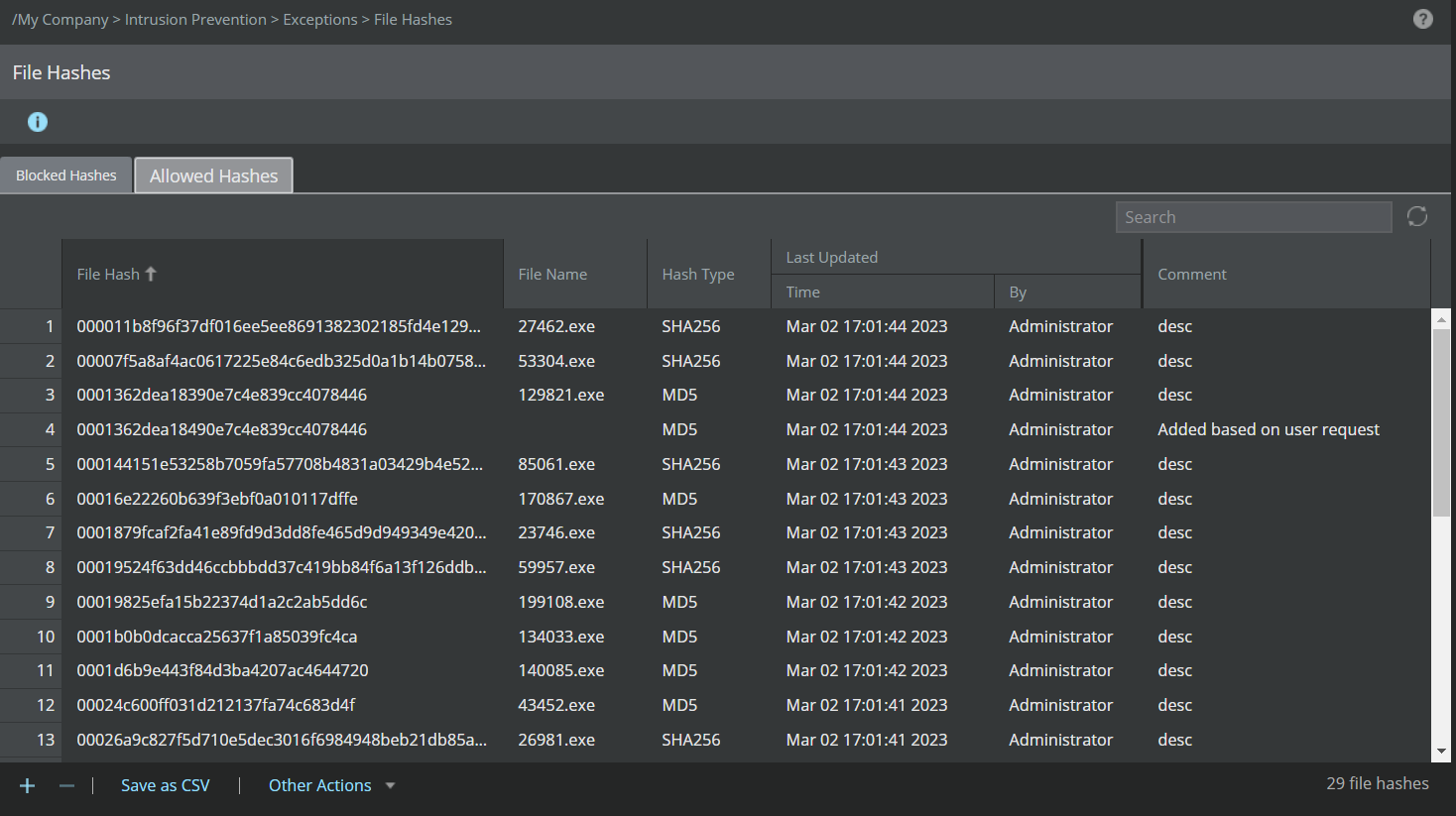The width and height of the screenshot is (1456, 816).
Task: Sort by the By column header
Action: [x=1068, y=291]
